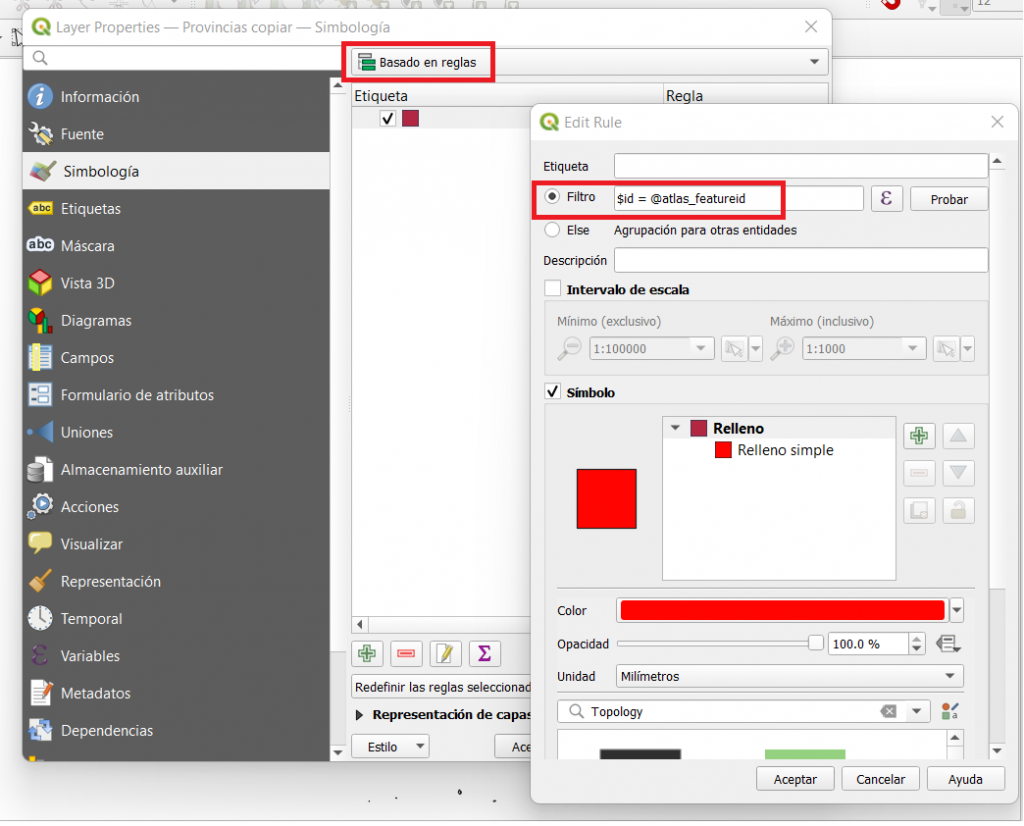Enable the Intervalo de escala checkbox
This screenshot has height=826, width=1024.
[x=552, y=289]
